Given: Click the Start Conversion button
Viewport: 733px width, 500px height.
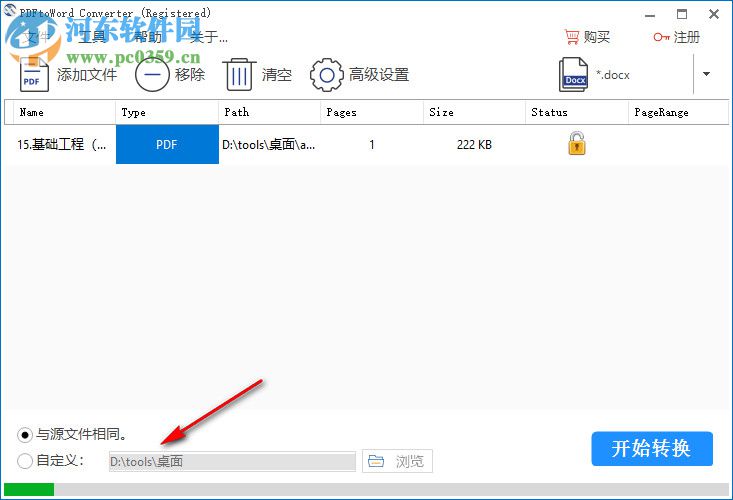Looking at the screenshot, I should (x=652, y=449).
